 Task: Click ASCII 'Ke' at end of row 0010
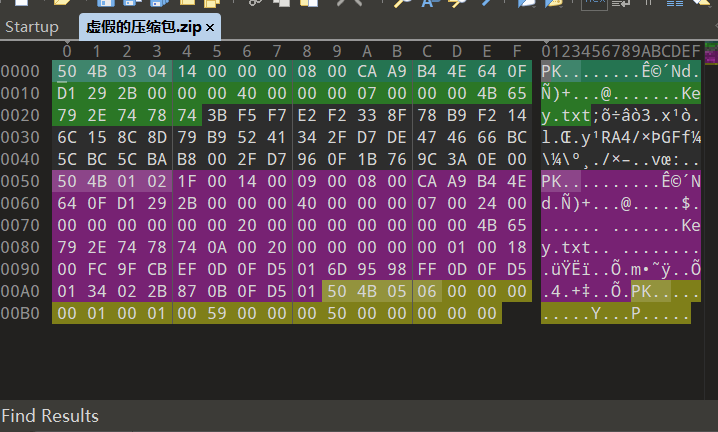691,93
